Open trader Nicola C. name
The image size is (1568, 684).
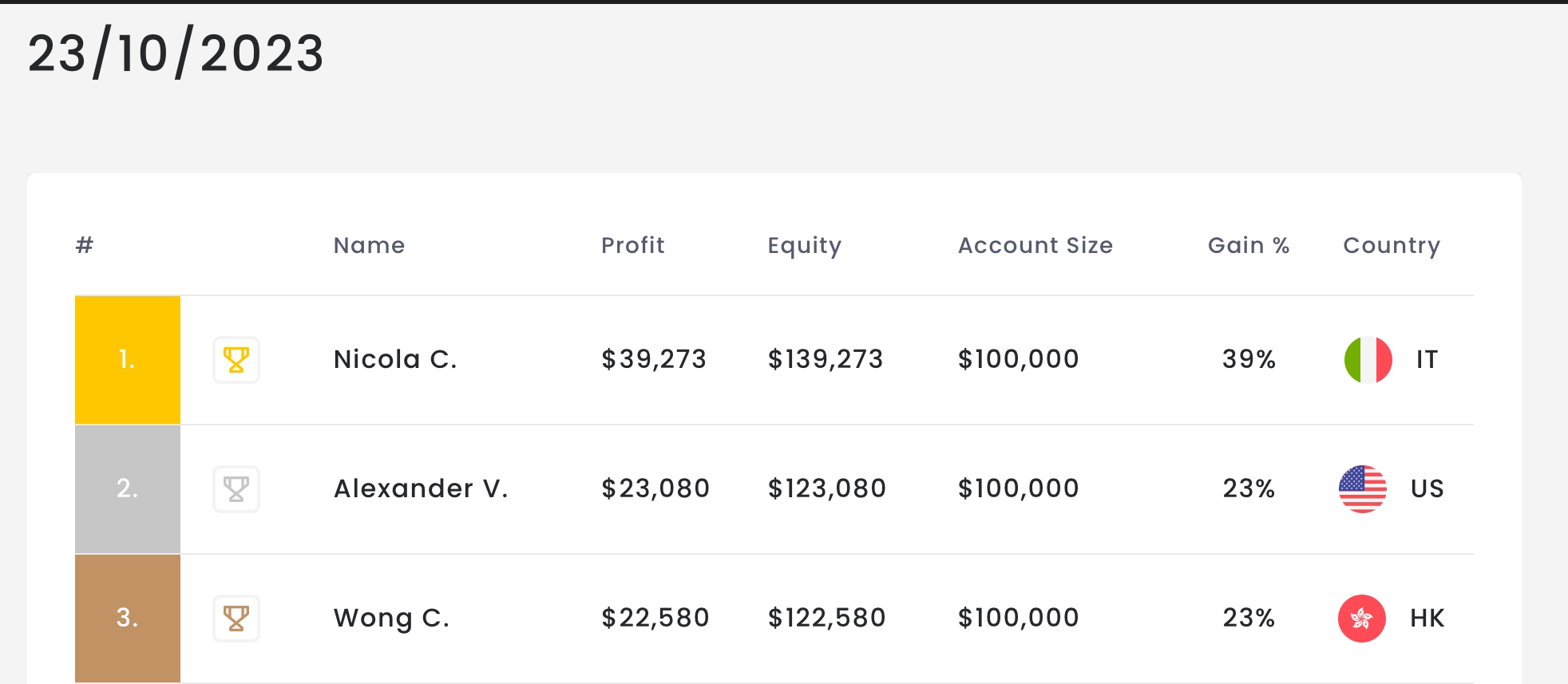395,359
